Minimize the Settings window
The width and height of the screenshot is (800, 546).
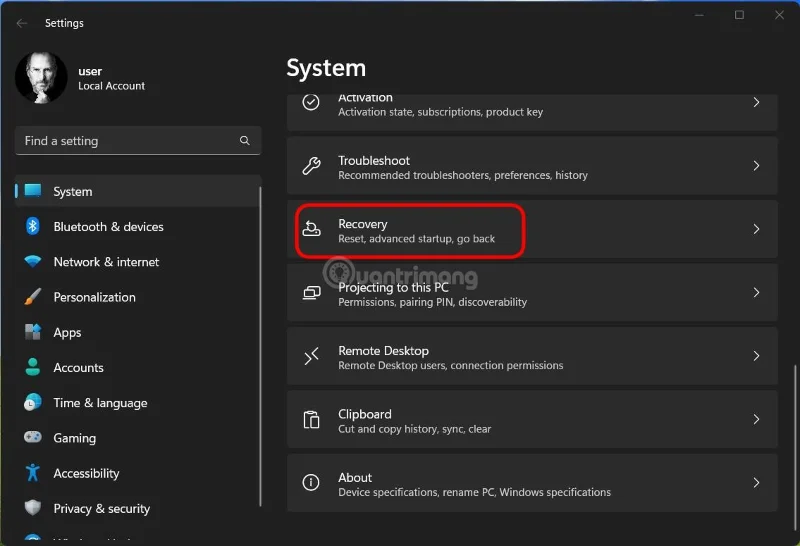pos(699,15)
